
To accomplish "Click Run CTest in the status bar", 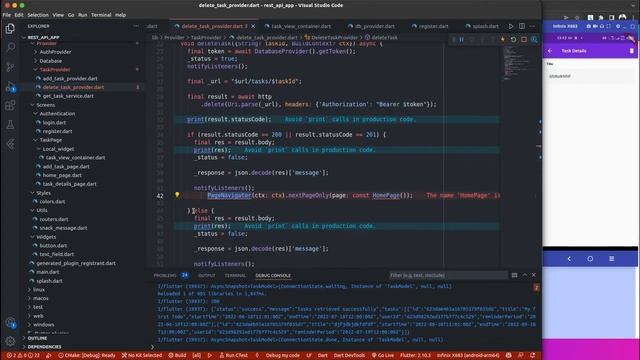I will coord(233,355).
